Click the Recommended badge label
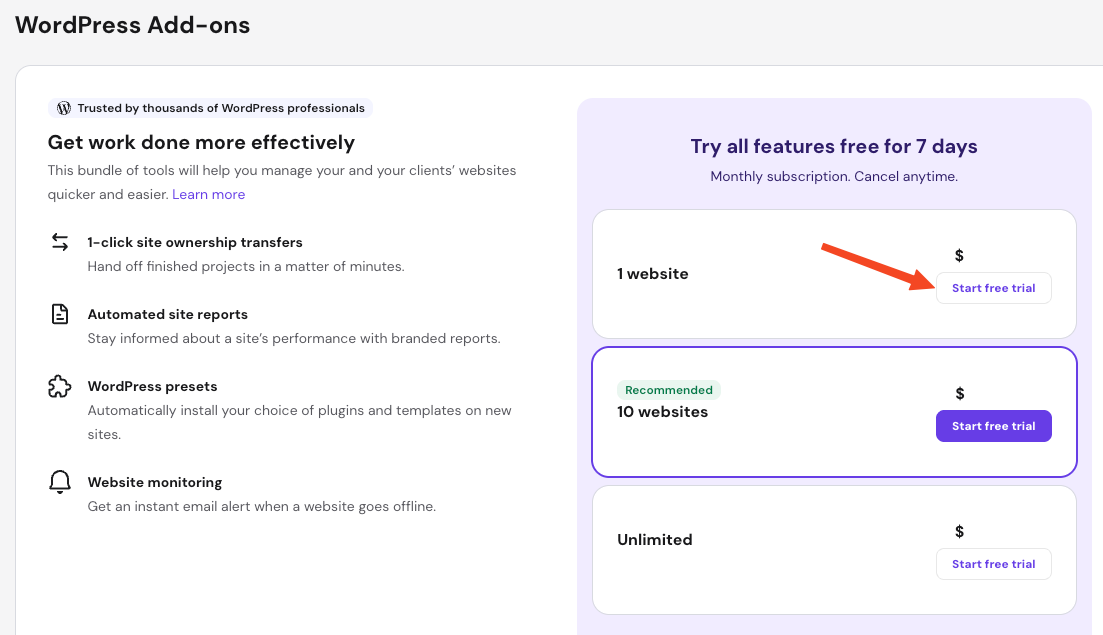This screenshot has height=635, width=1103. point(669,390)
